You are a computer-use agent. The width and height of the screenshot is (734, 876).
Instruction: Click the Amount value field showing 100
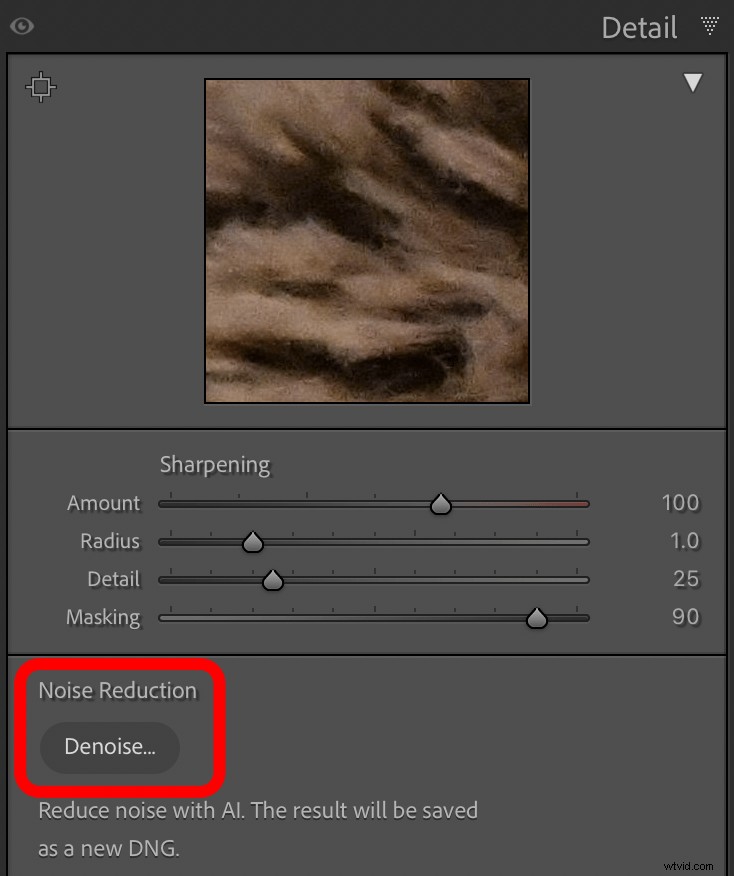[x=680, y=503]
